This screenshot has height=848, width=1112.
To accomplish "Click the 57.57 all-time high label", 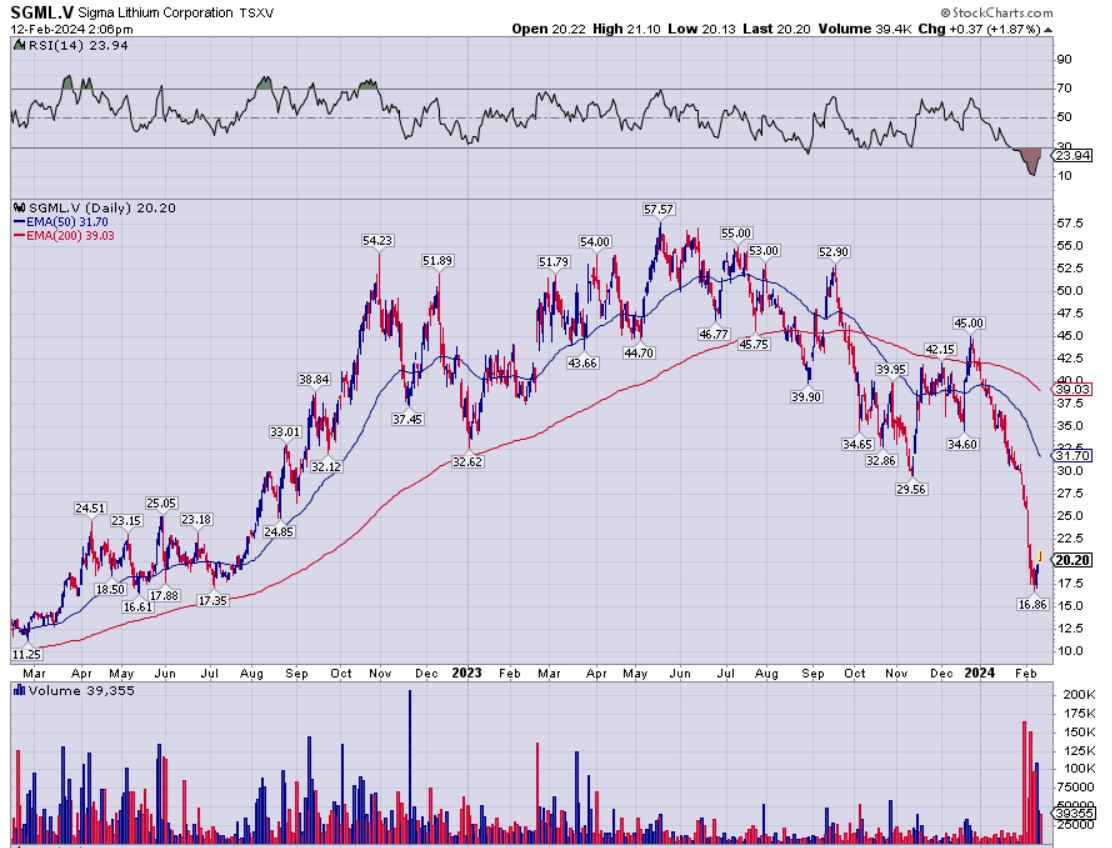I will pyautogui.click(x=658, y=209).
